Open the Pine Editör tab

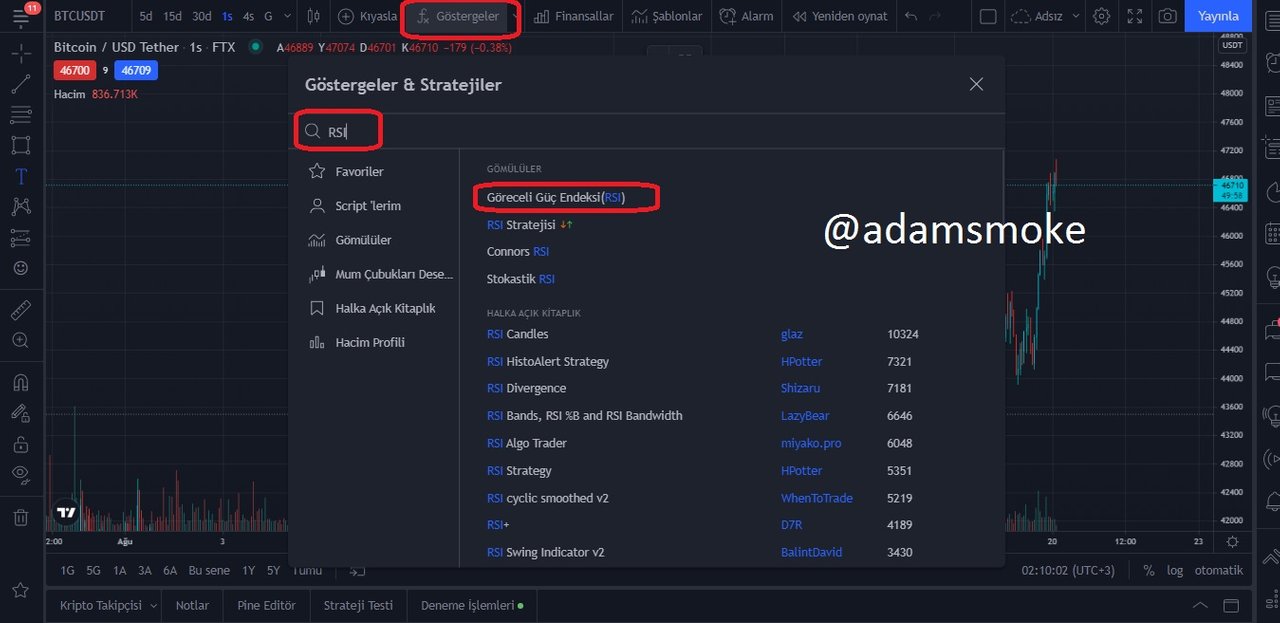(266, 605)
